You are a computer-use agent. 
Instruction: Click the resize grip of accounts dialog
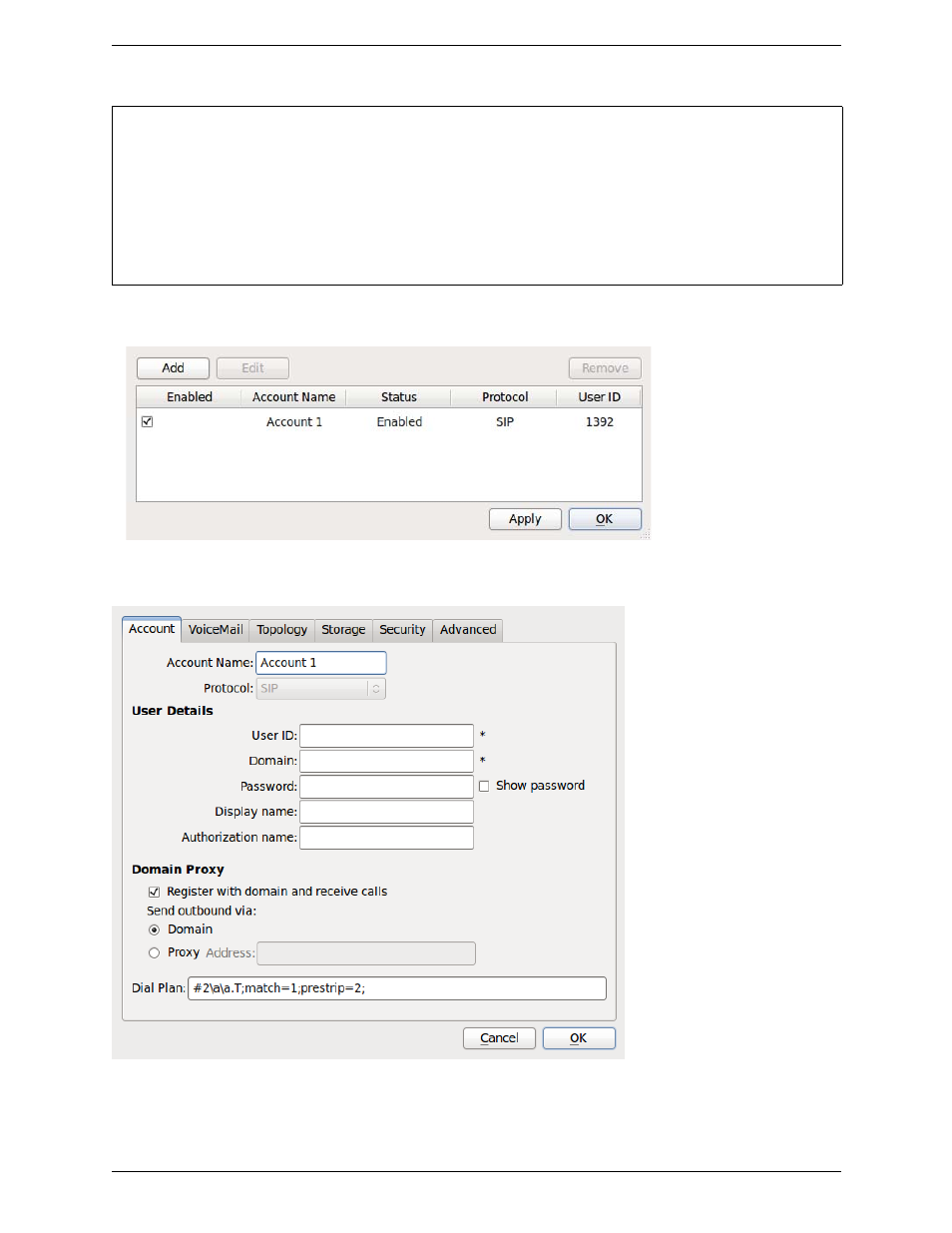645,534
